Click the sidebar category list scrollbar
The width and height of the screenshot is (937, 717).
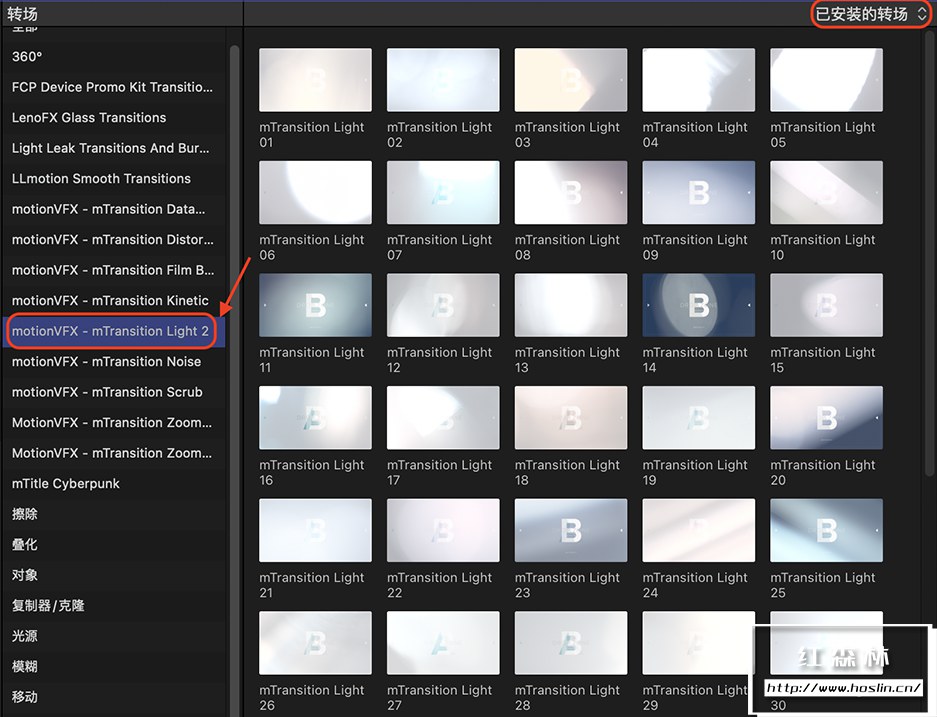point(234,382)
